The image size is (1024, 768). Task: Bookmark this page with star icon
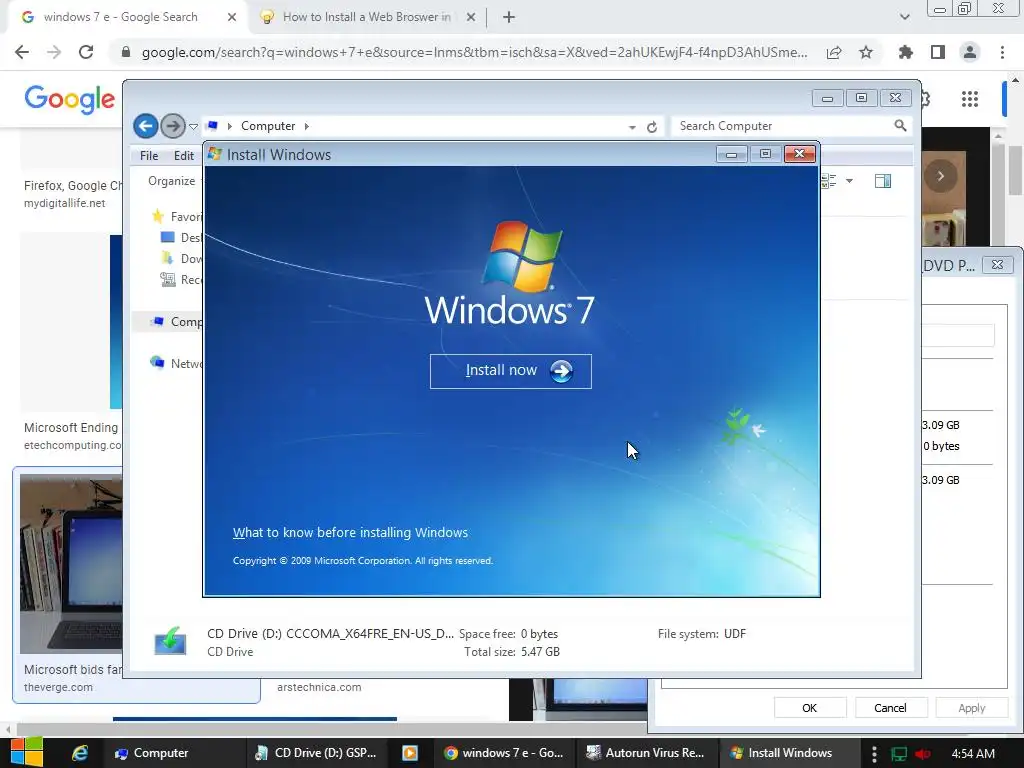[x=866, y=52]
